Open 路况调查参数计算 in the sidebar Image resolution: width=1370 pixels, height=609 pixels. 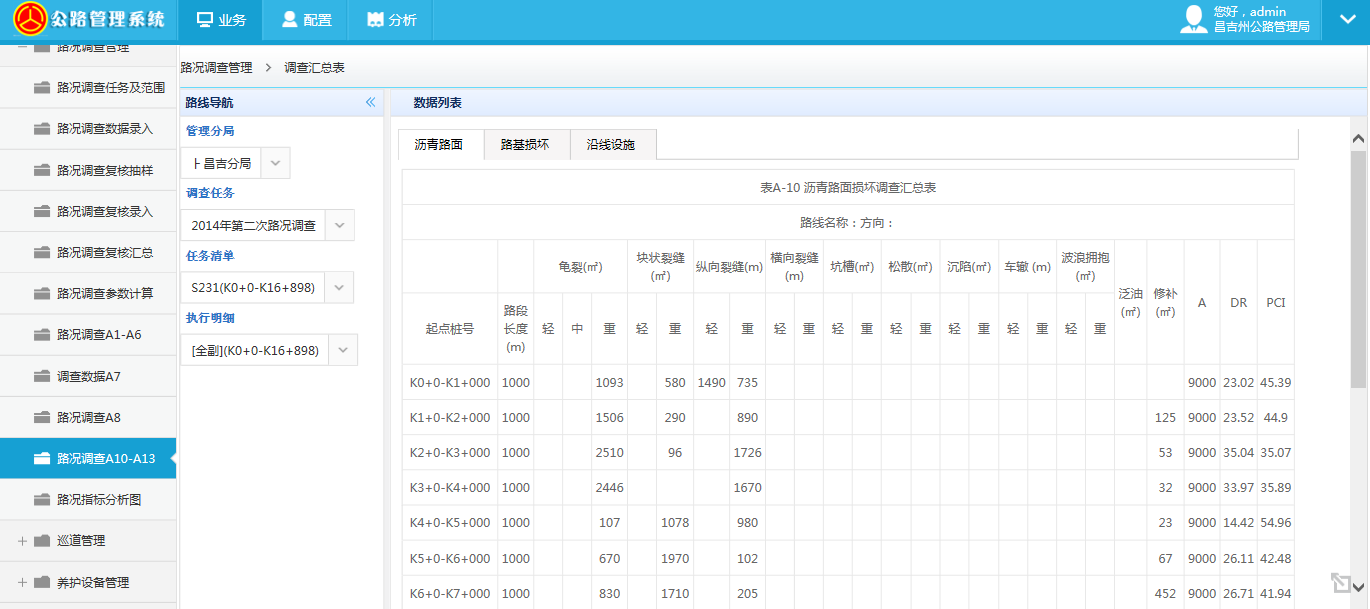[105, 294]
